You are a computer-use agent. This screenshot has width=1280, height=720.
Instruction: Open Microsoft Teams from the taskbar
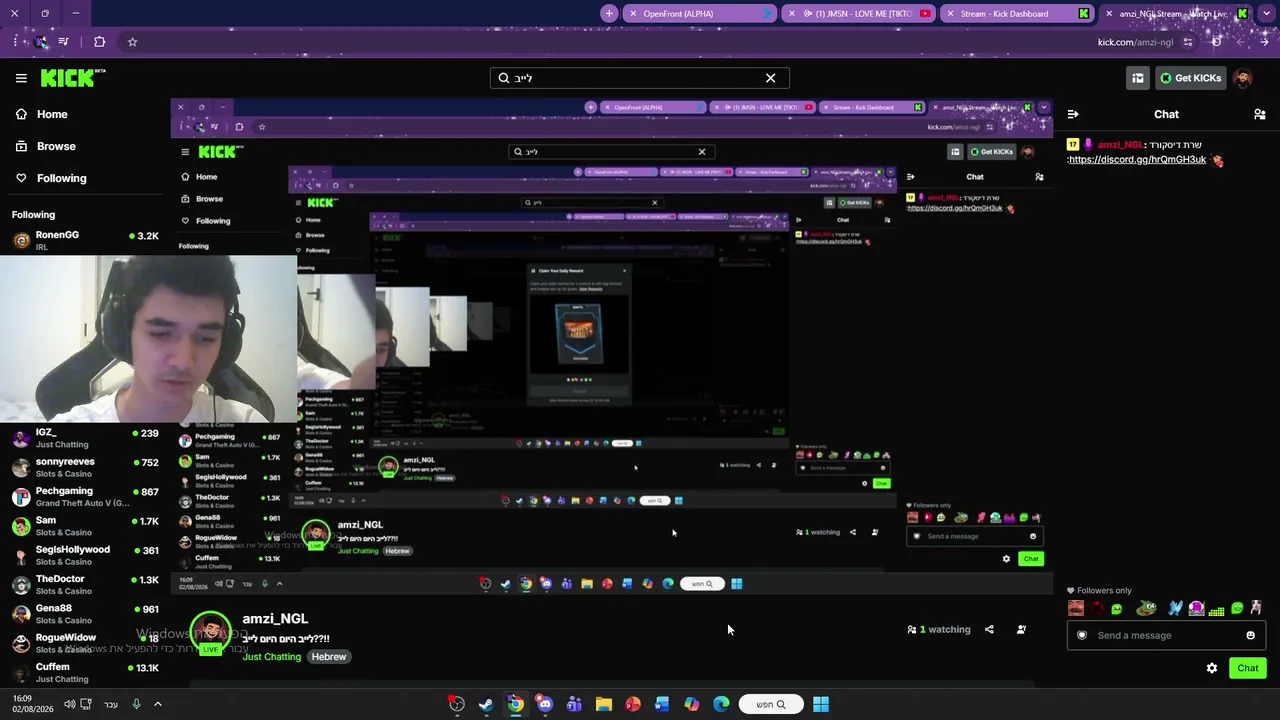click(x=574, y=704)
